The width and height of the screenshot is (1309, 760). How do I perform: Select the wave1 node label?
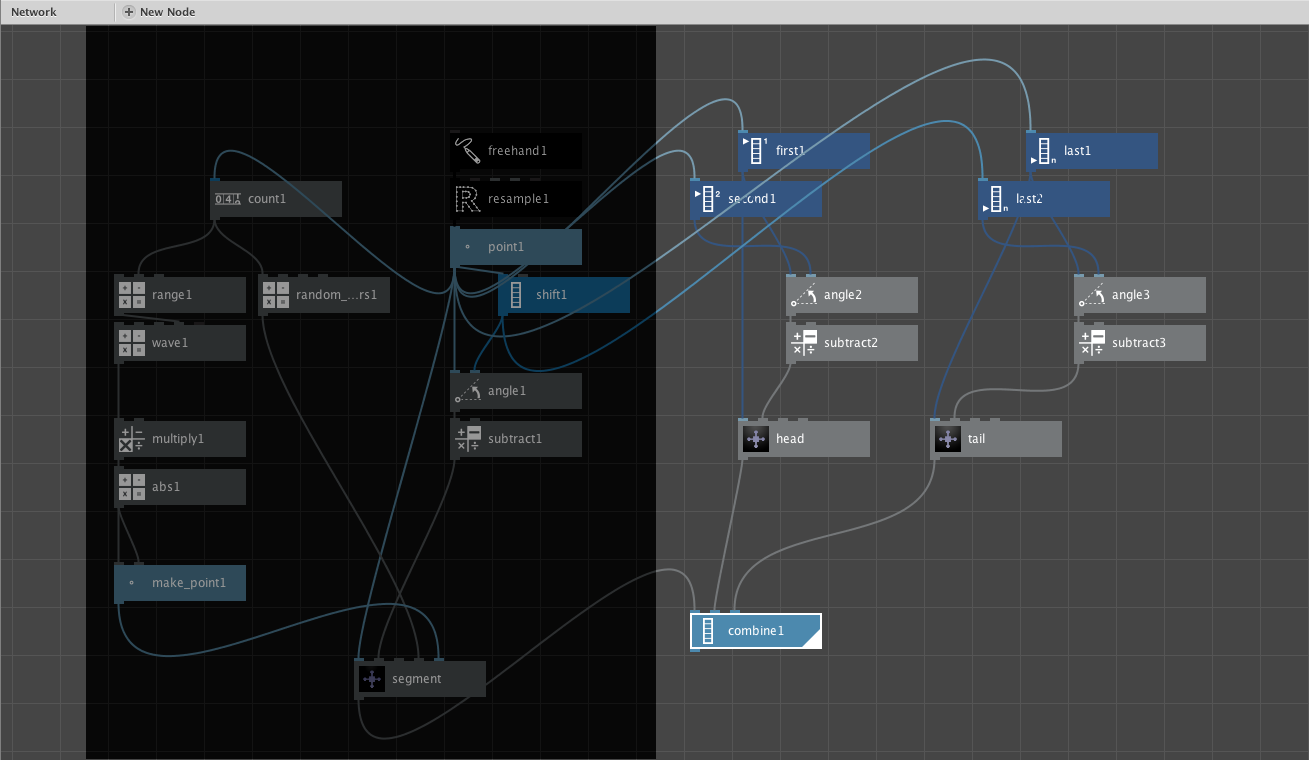point(170,343)
